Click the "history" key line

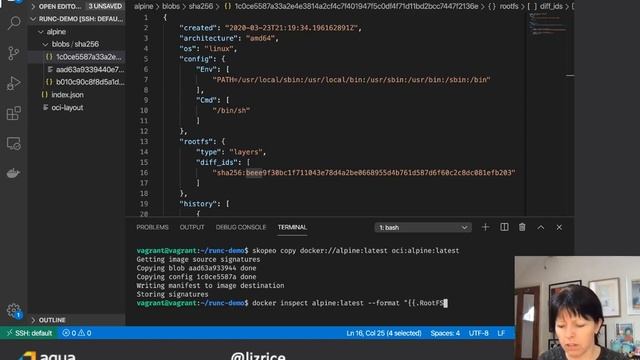204,204
